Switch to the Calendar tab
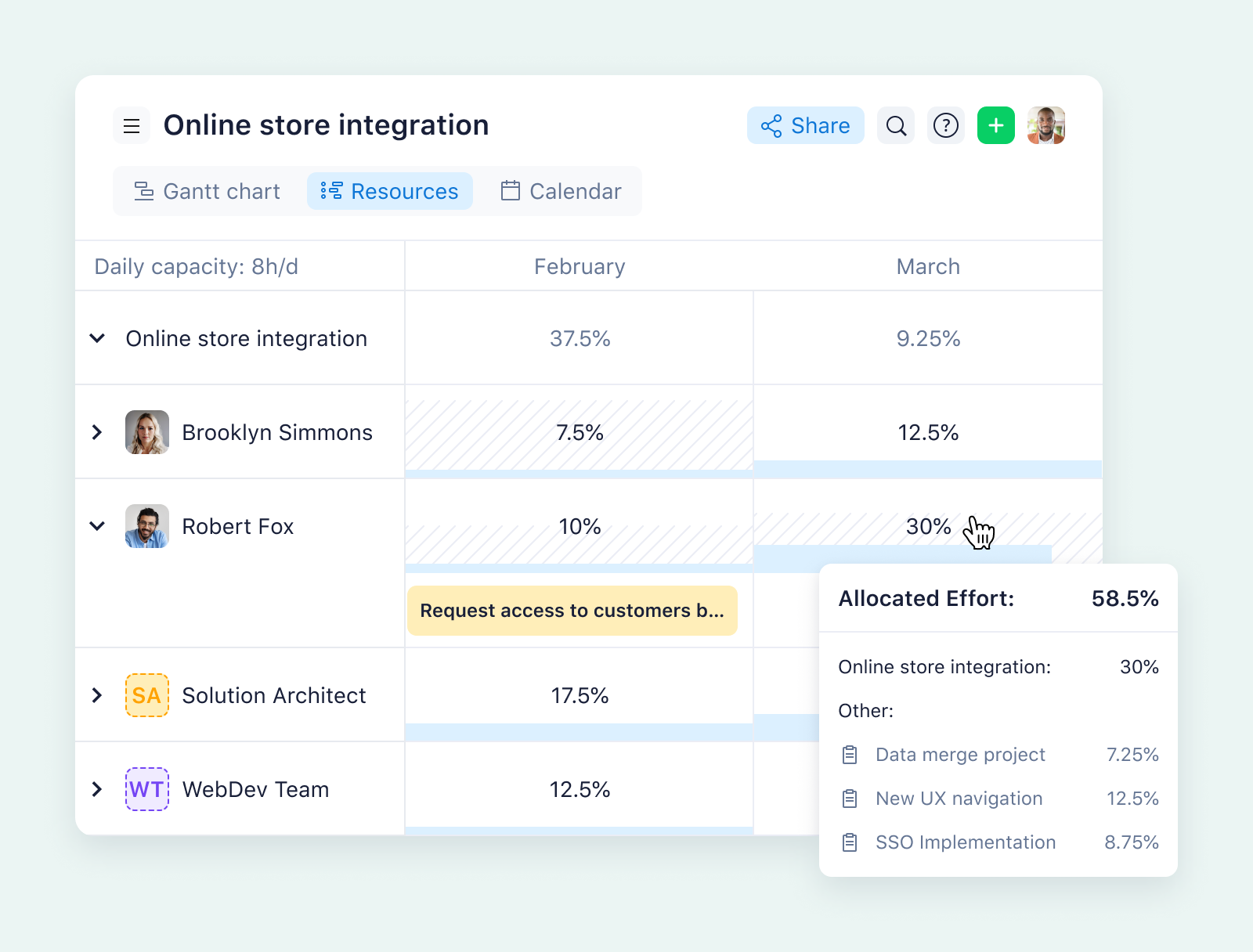 (x=561, y=190)
